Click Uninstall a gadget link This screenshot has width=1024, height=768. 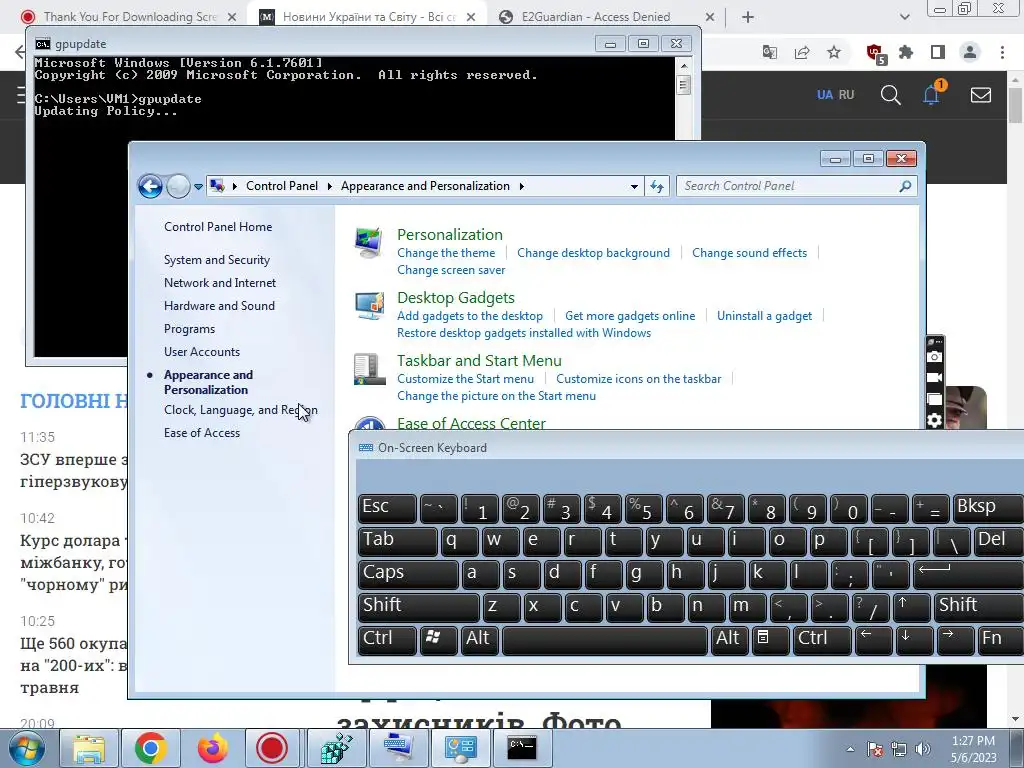coord(765,316)
